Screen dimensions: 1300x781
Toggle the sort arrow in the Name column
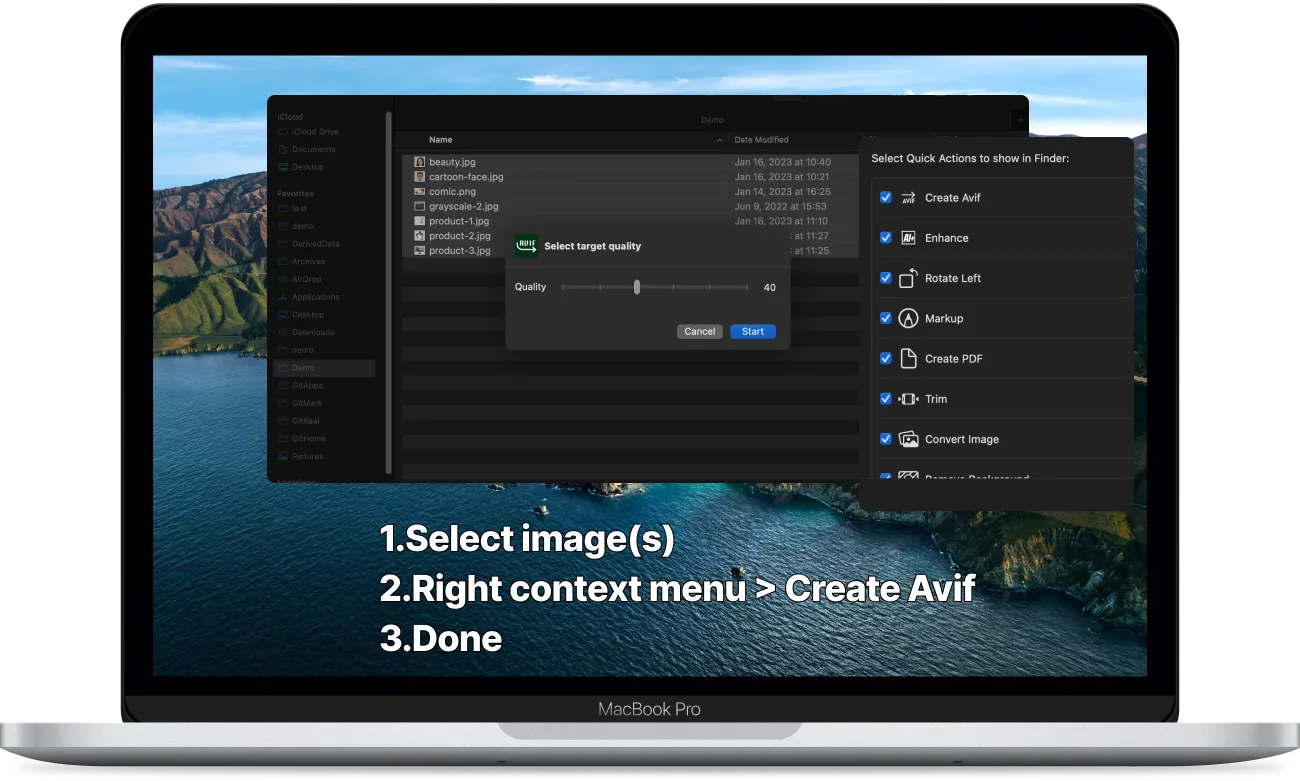pos(720,140)
